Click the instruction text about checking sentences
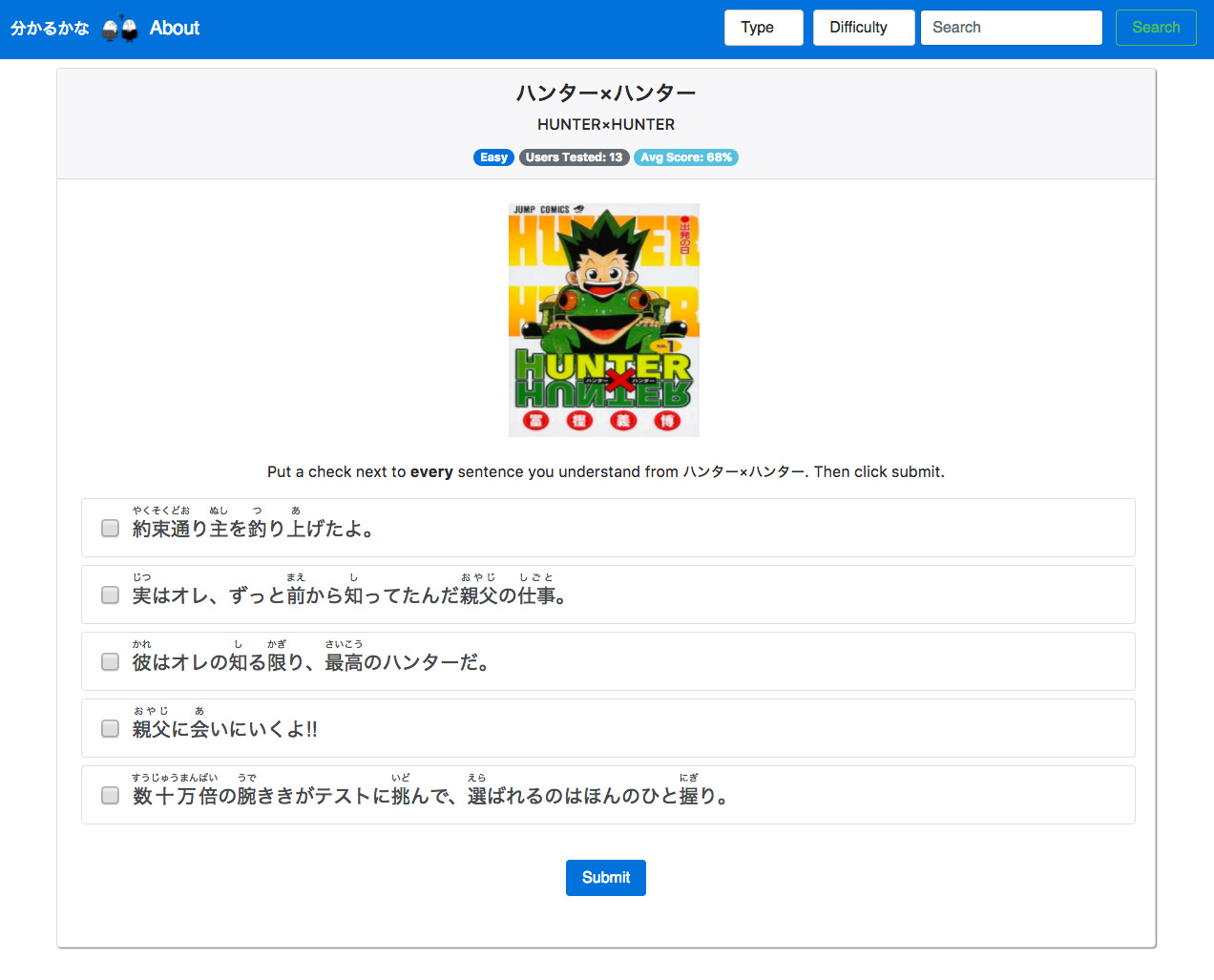Image resolution: width=1214 pixels, height=980 pixels. click(x=606, y=471)
